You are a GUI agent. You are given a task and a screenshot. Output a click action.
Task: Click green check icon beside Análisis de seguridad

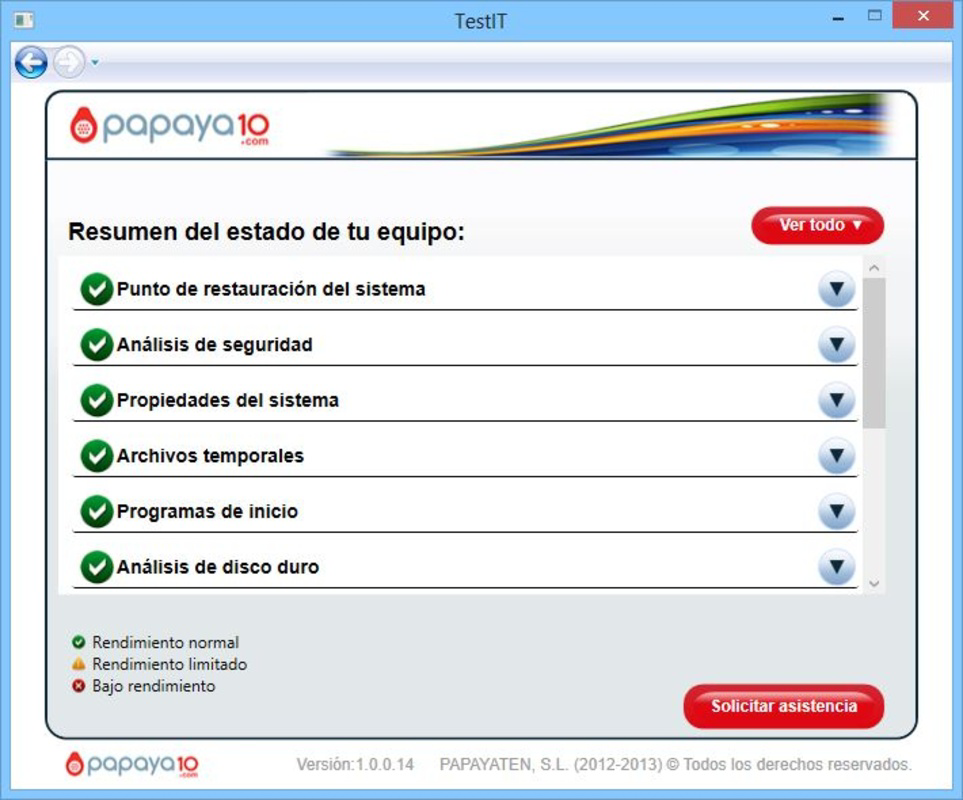[x=96, y=344]
